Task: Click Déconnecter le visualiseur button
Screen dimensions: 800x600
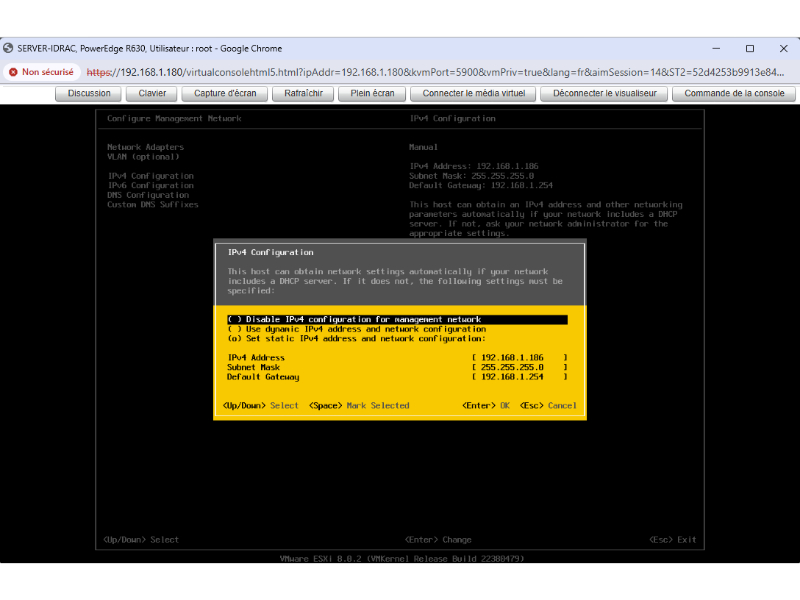Action: coord(604,93)
